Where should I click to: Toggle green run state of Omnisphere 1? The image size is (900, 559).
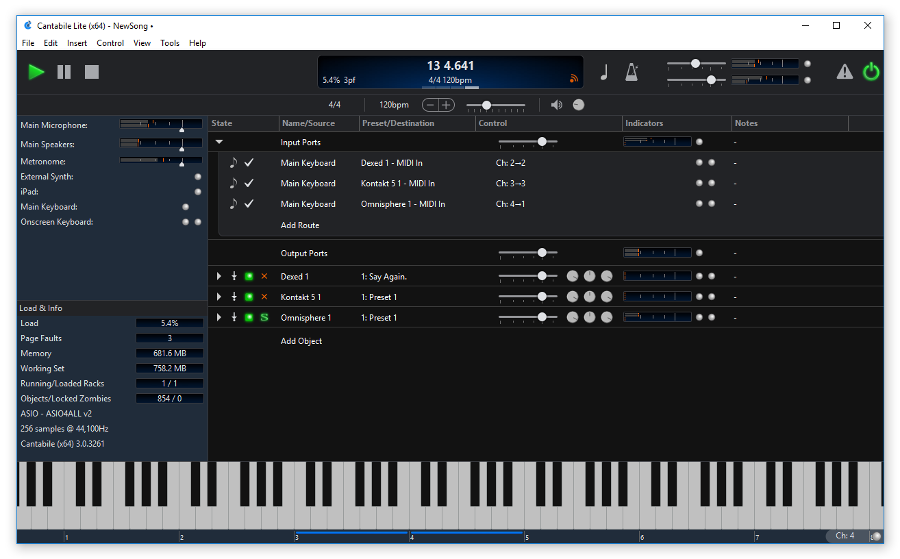(249, 317)
